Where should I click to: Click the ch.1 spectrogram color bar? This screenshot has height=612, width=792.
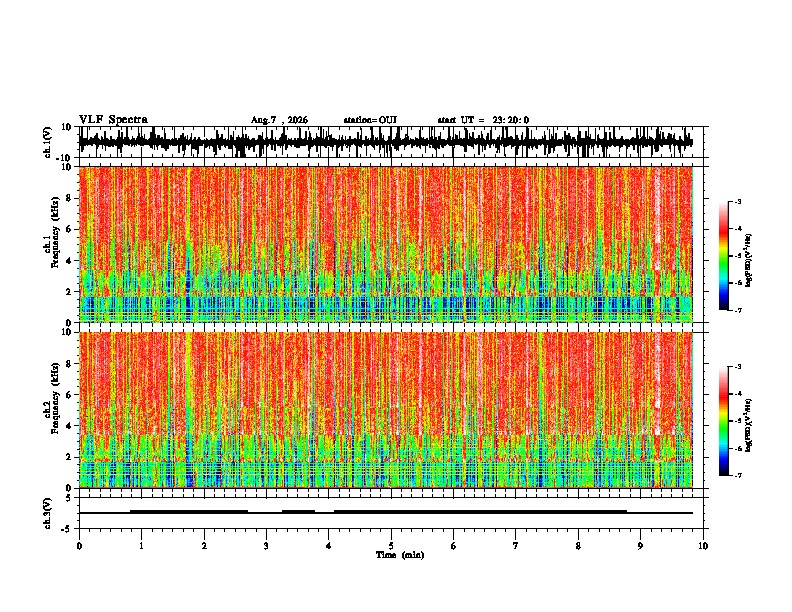(x=723, y=256)
